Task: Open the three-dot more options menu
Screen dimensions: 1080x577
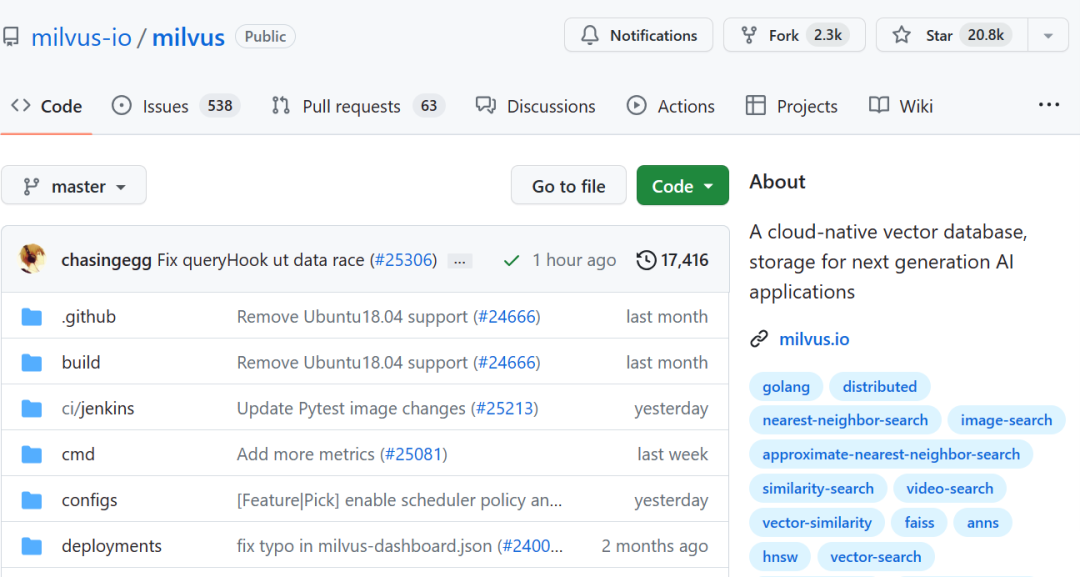Action: click(1048, 105)
